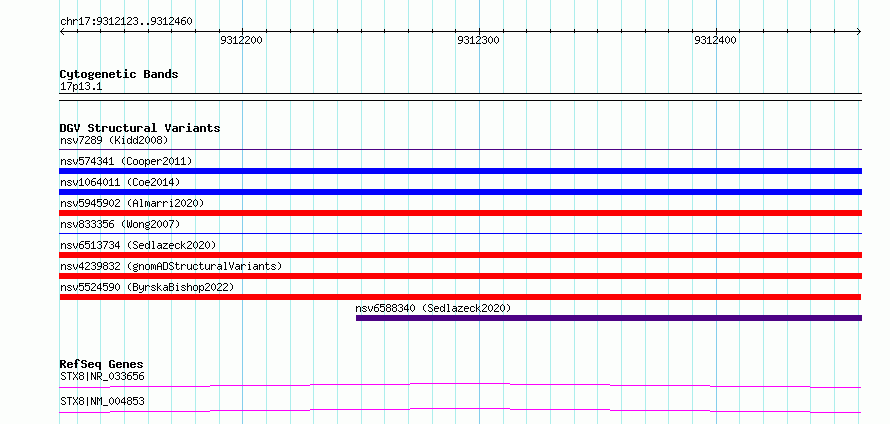This screenshot has height=424, width=890.
Task: Select variant label nsv1064011 (Coe2014)
Action: point(120,182)
